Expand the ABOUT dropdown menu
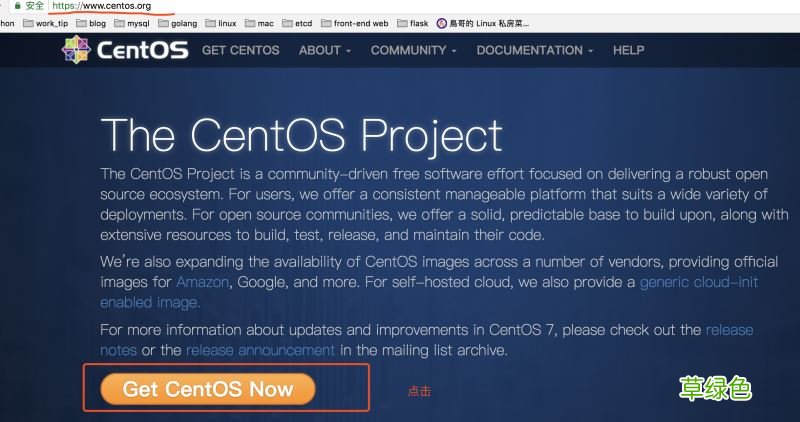 point(324,50)
